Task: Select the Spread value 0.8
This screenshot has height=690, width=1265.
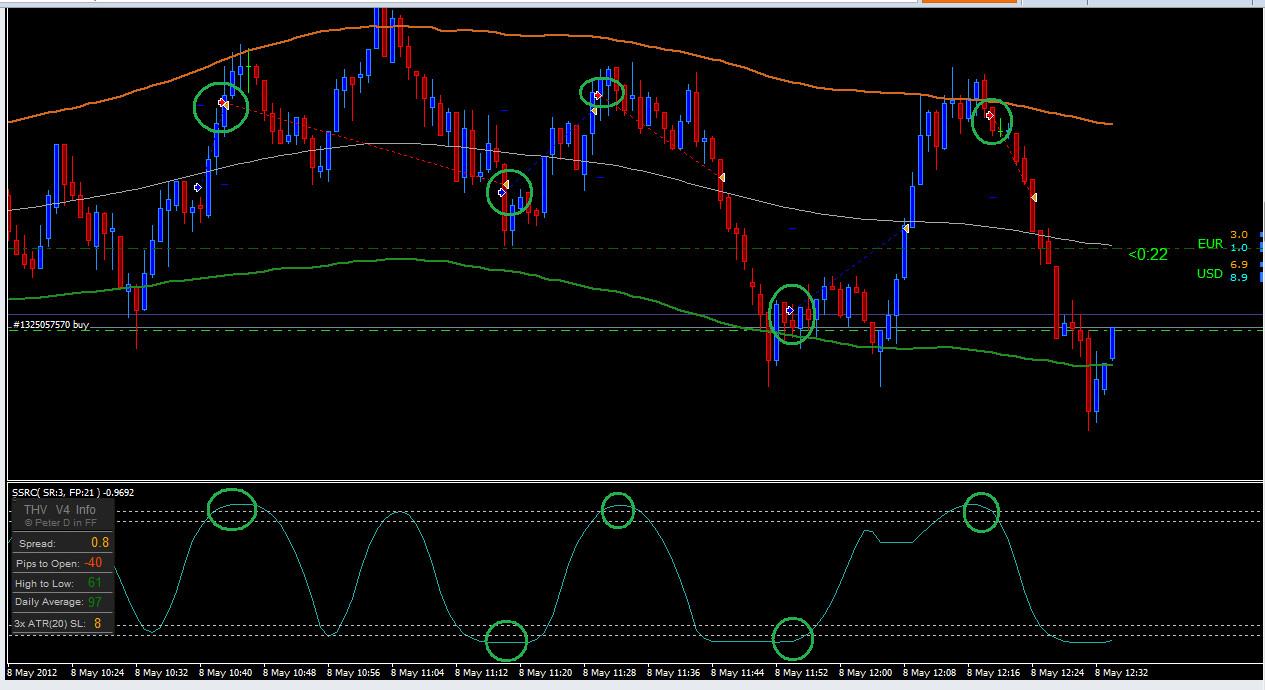Action: (99, 543)
